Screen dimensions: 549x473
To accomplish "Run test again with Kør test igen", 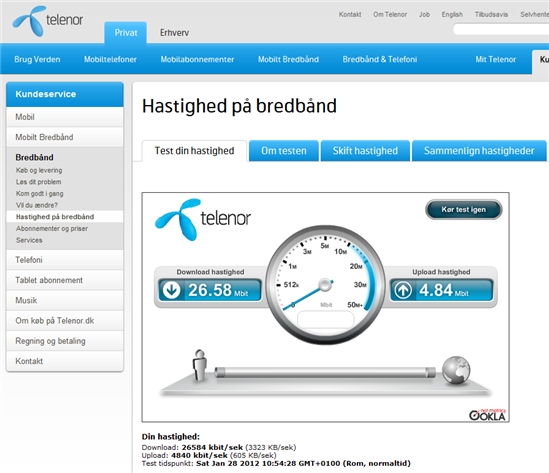I will coord(464,209).
